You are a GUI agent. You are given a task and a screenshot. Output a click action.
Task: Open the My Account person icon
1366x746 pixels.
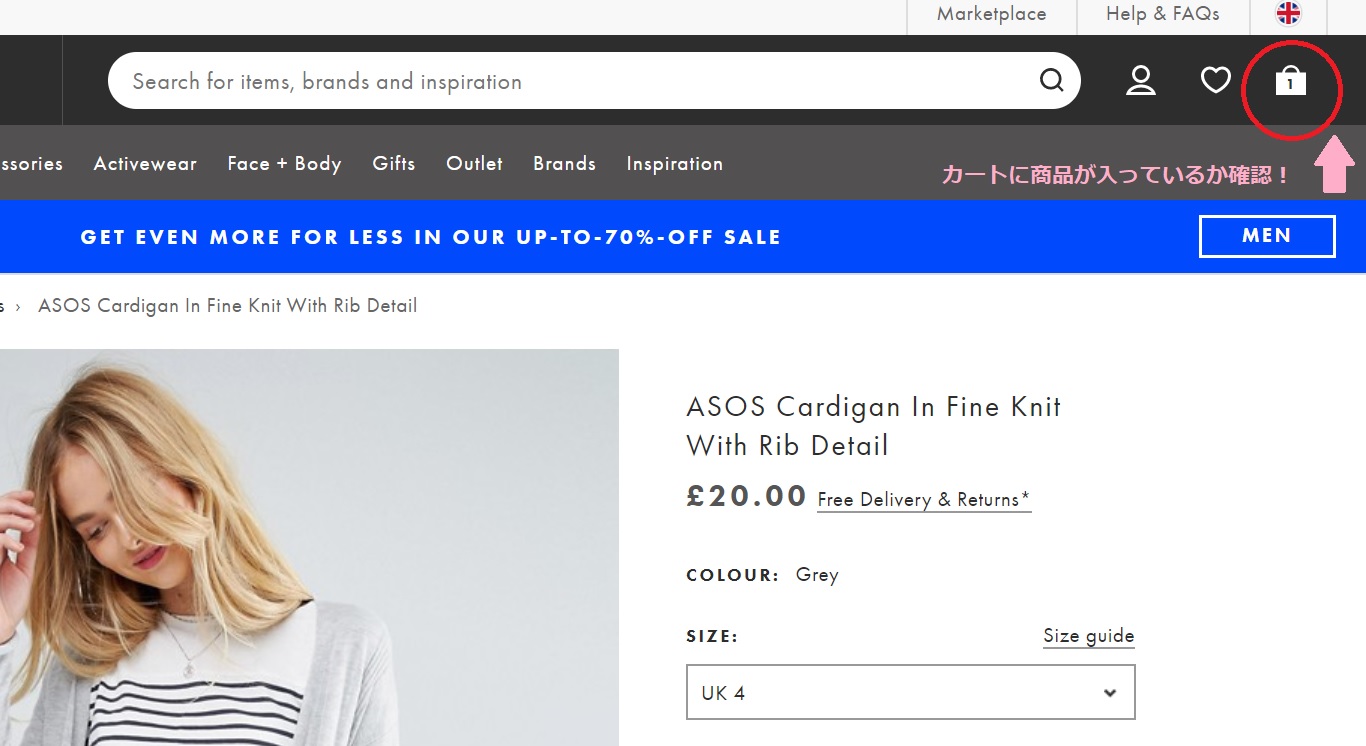point(1140,80)
